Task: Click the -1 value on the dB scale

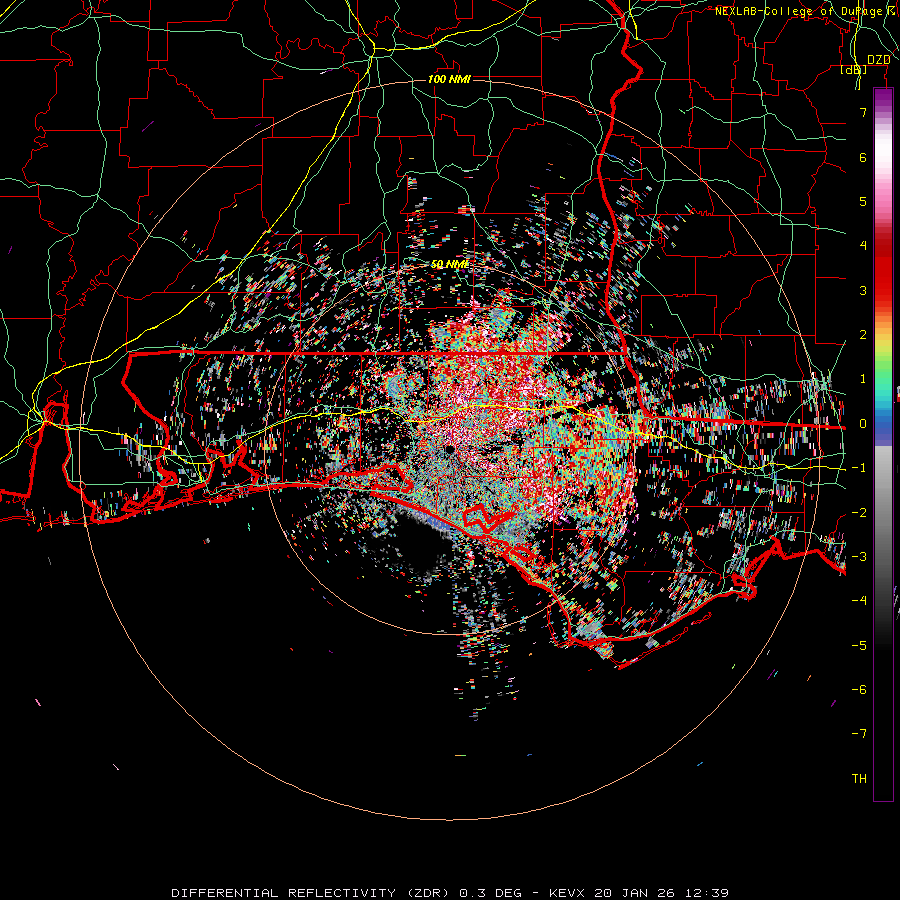Action: coord(859,468)
